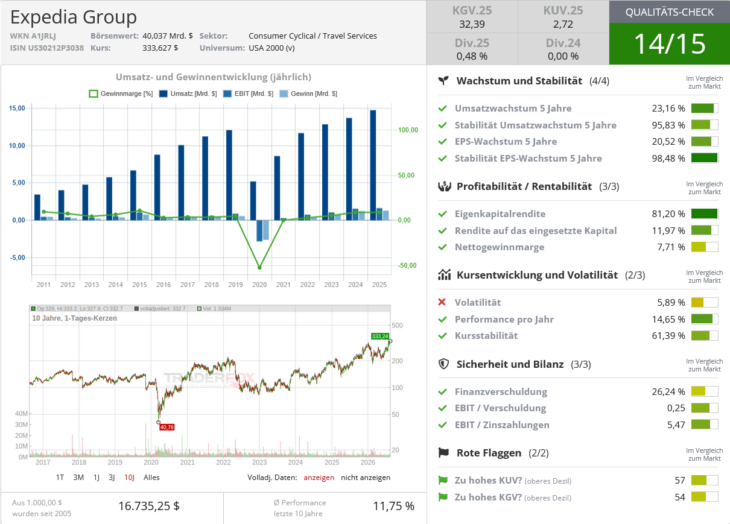Click the 98,48 % Stabilität EPS-Wachstum value
The height and width of the screenshot is (524, 730).
coord(668,158)
